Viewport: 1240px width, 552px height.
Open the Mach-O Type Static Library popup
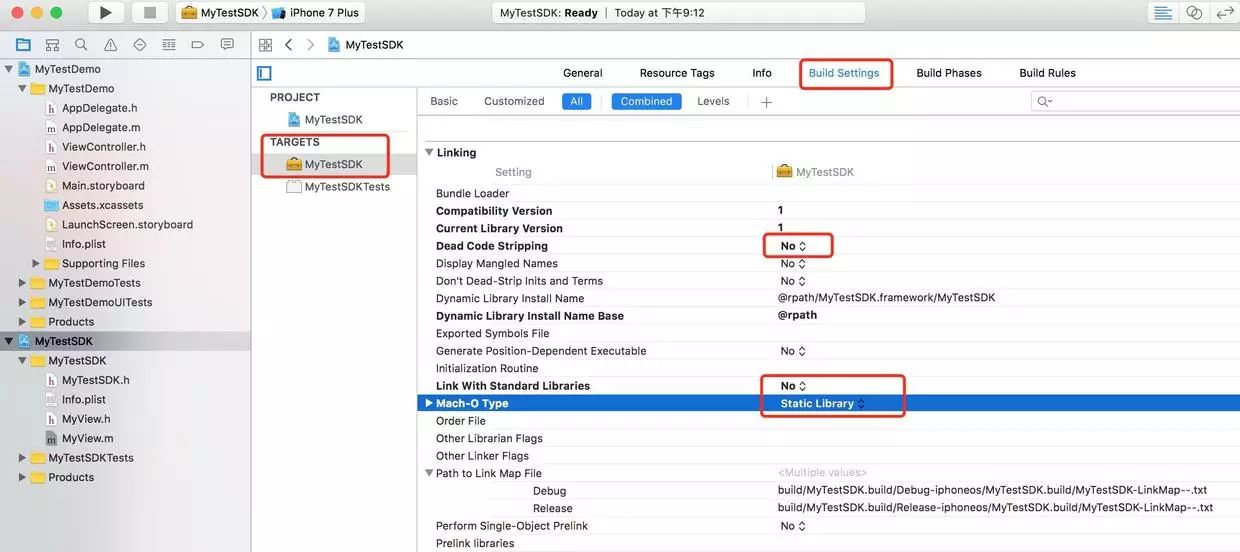coord(823,404)
